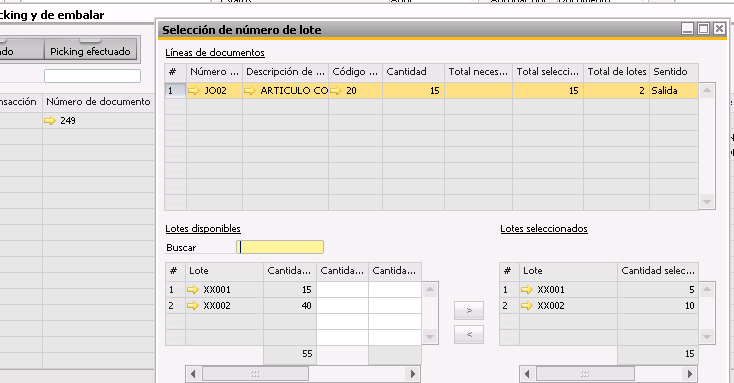The height and width of the screenshot is (383, 734).
Task: Click the Salida cell in Sentido column
Action: (674, 90)
